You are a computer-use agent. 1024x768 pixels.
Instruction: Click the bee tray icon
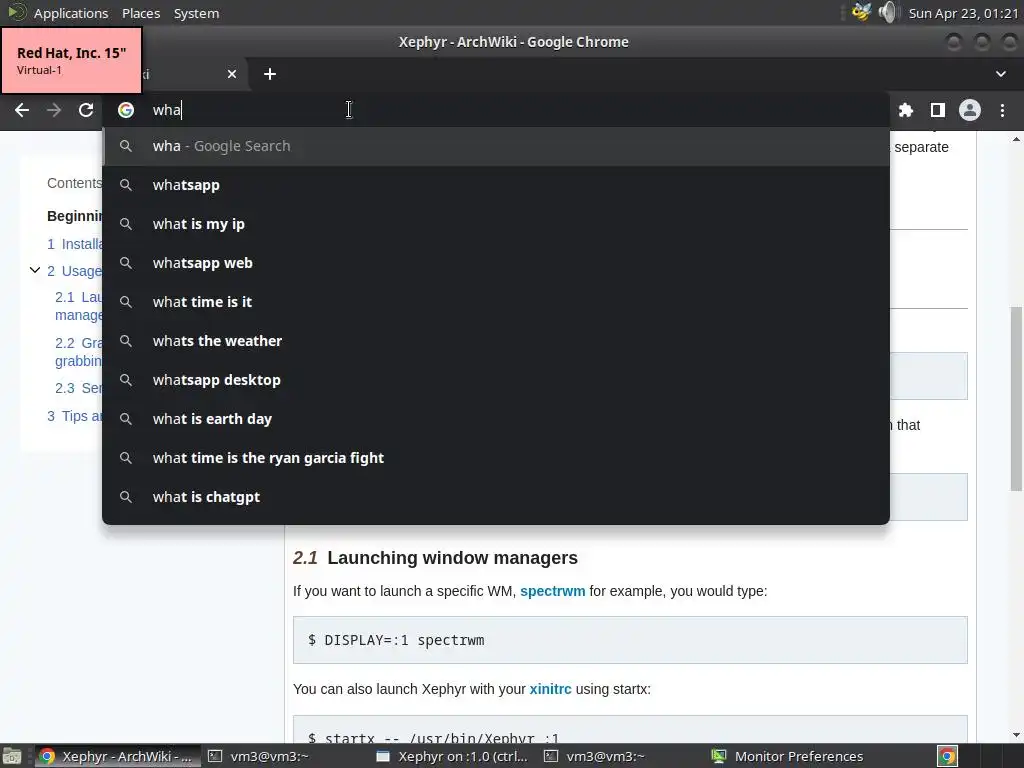tap(861, 12)
